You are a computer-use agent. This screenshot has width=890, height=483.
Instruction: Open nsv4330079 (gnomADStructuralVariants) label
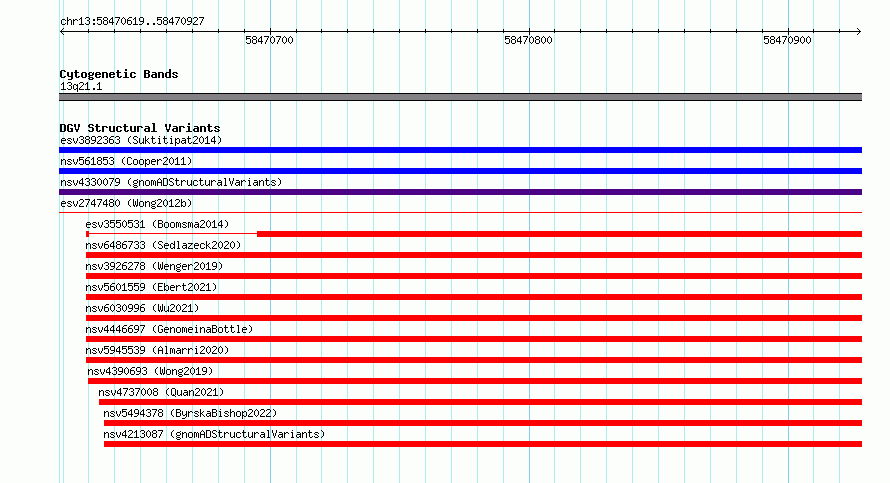[171, 182]
